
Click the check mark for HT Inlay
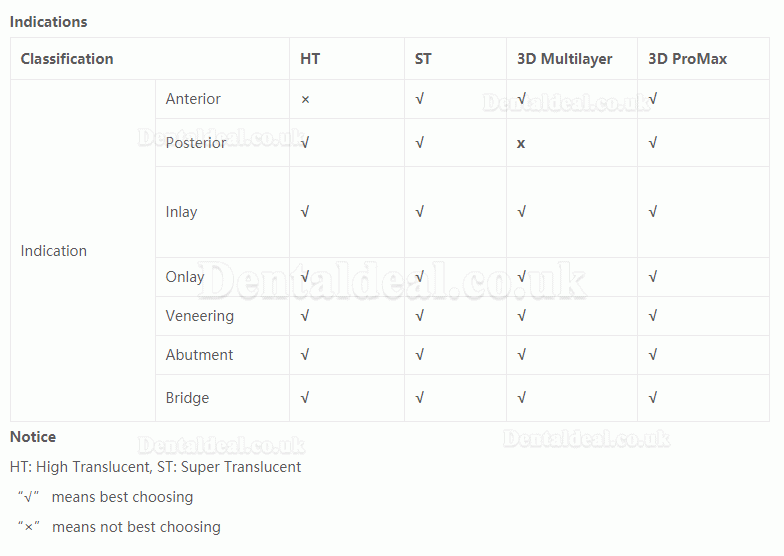click(304, 212)
